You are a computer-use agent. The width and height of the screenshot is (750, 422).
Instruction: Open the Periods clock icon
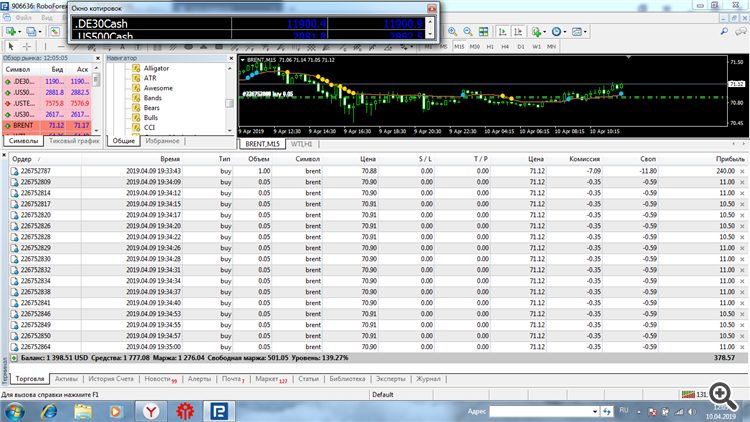point(556,32)
